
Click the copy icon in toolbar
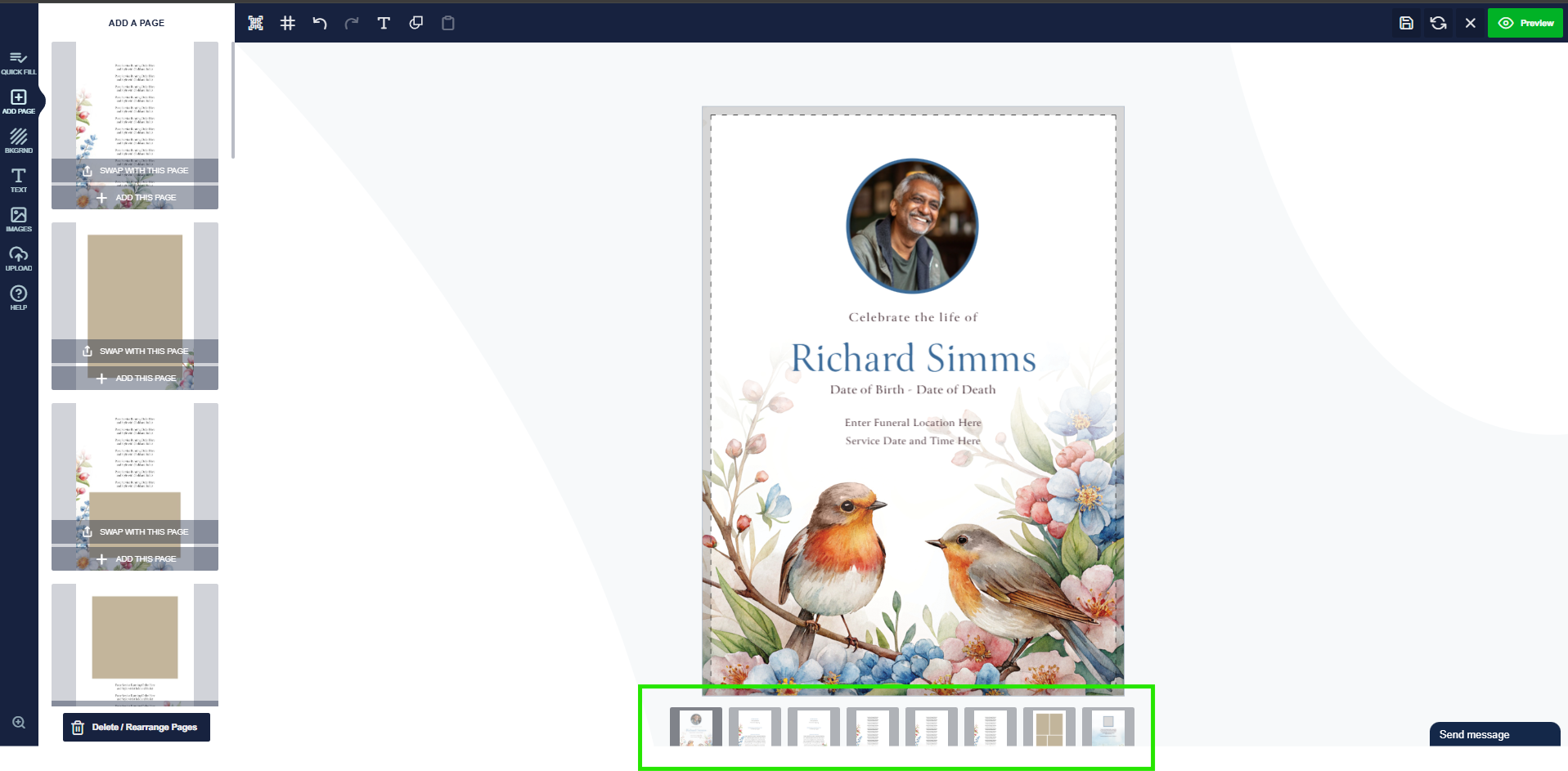tap(416, 23)
